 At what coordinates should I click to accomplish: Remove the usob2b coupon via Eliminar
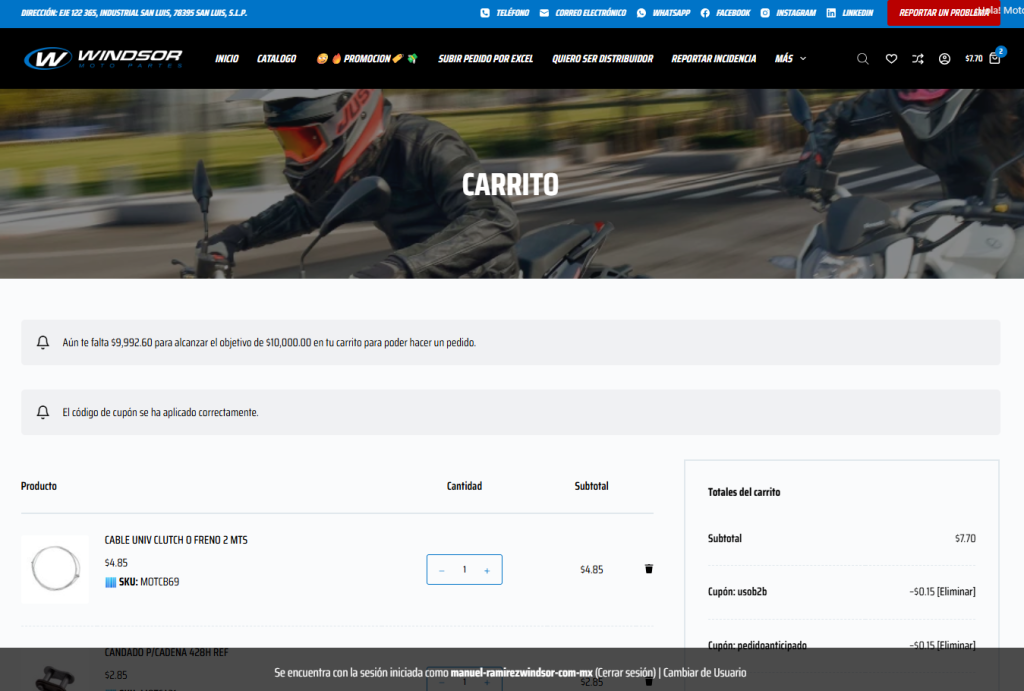tap(955, 591)
